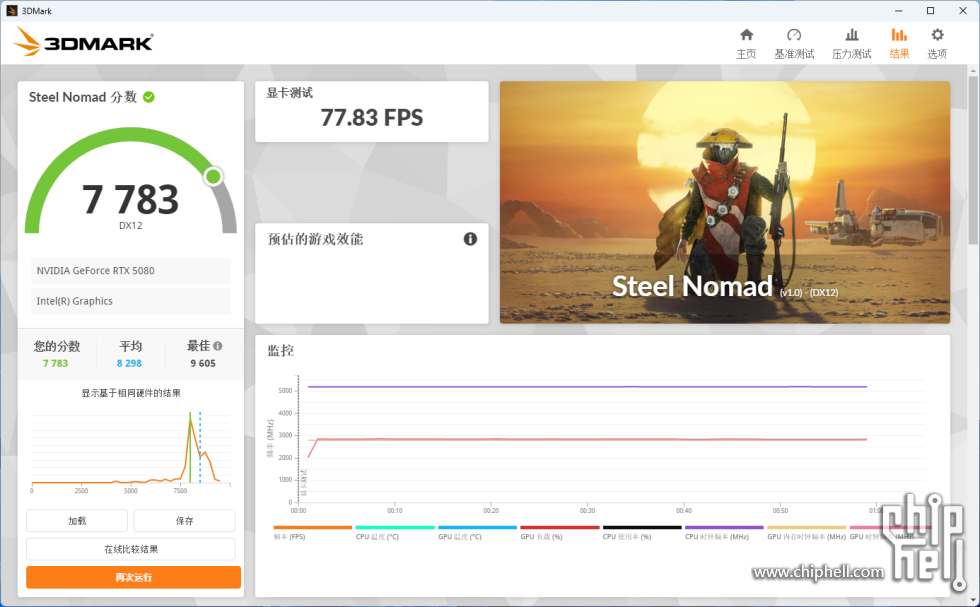
Task: Toggle the CPU 使用率 (%) legend series
Action: [x=642, y=533]
